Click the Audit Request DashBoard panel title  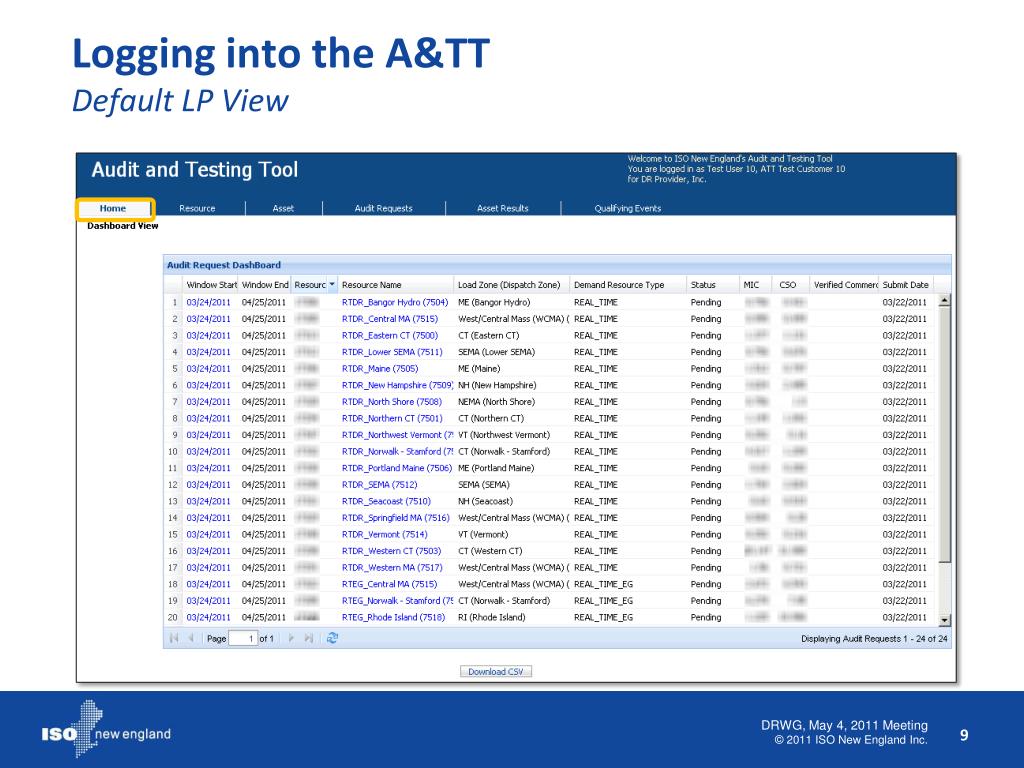pos(223,265)
